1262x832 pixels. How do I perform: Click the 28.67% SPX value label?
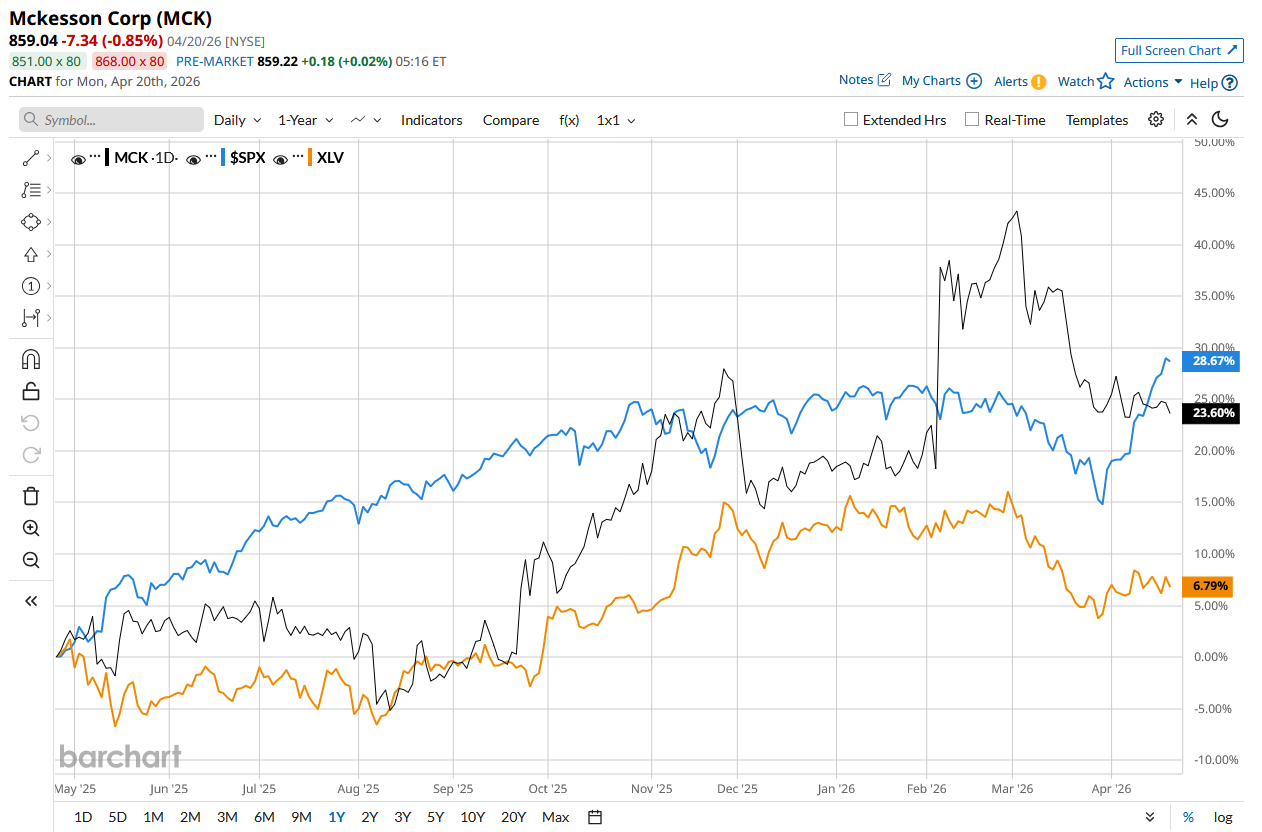pyautogui.click(x=1211, y=361)
